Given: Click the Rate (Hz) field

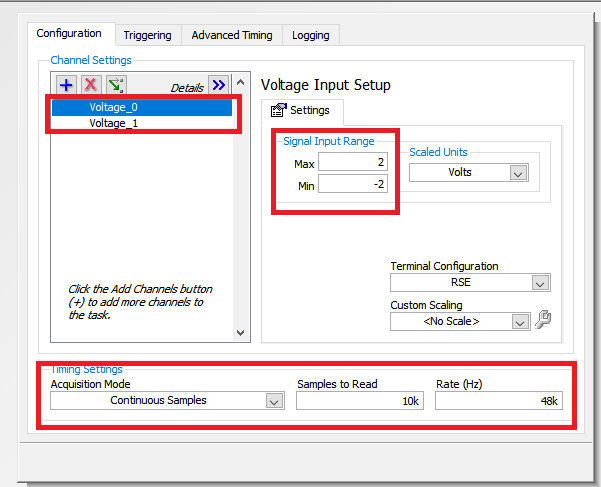Looking at the screenshot, I should pyautogui.click(x=499, y=401).
